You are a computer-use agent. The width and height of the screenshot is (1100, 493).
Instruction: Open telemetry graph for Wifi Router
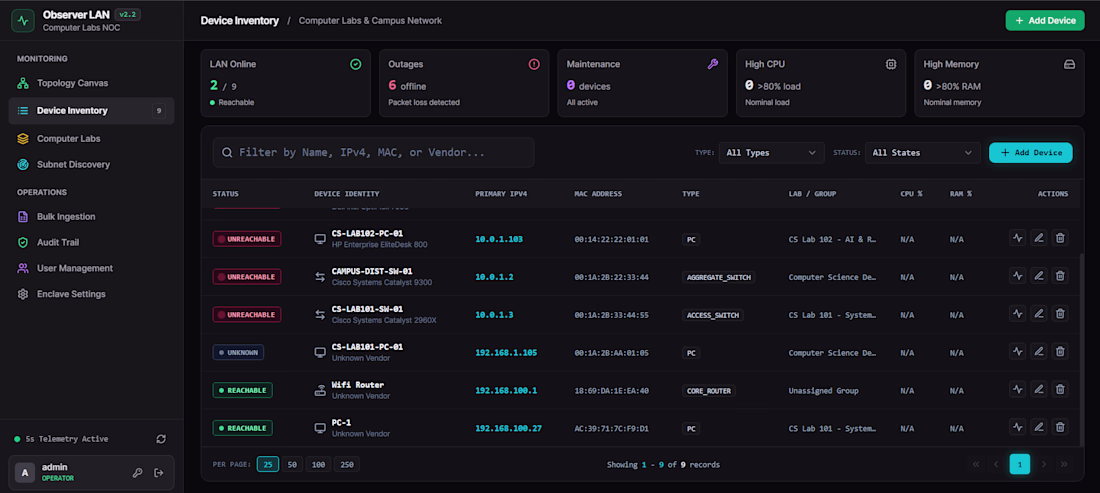1017,390
